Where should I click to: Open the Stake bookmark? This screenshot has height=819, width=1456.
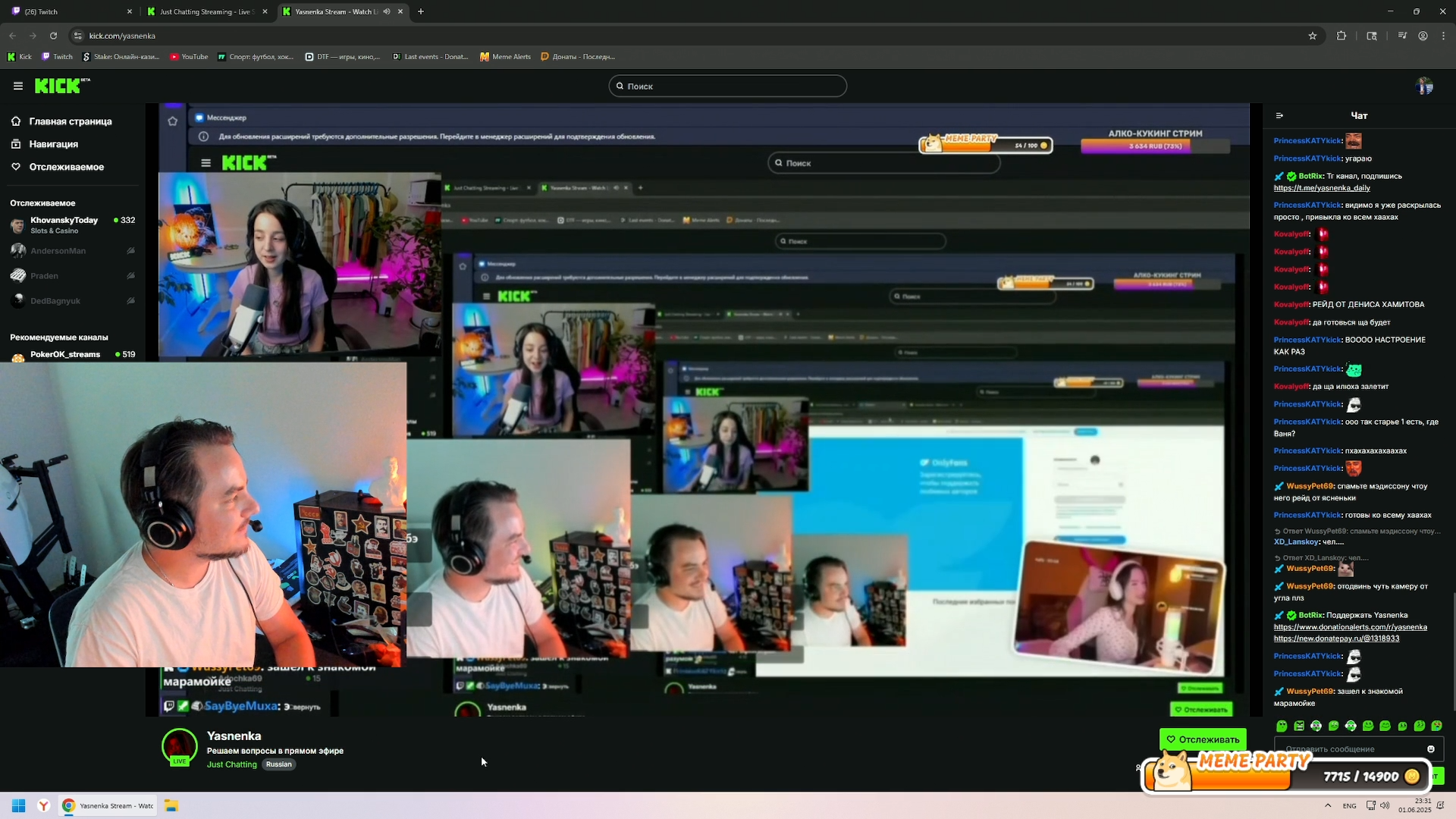point(121,57)
